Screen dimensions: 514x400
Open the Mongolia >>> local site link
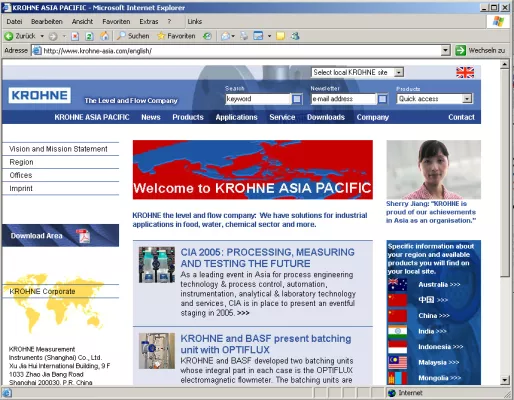pyautogui.click(x=439, y=378)
